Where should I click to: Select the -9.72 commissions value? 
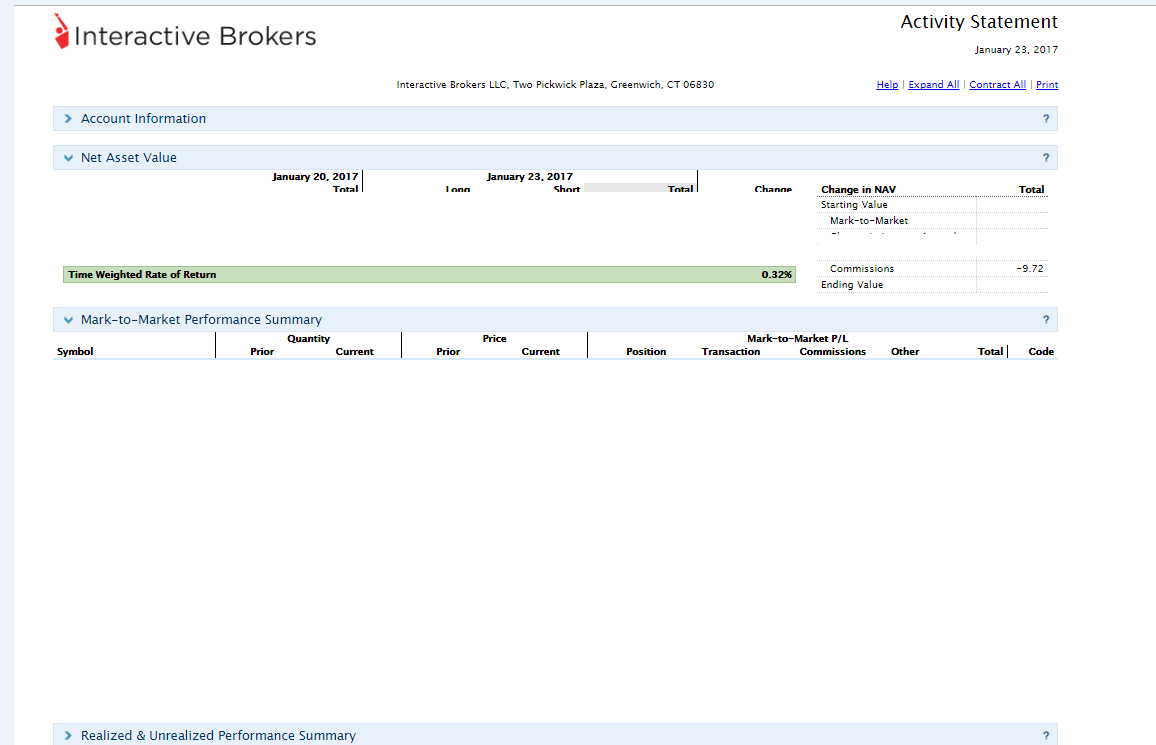click(x=1030, y=269)
